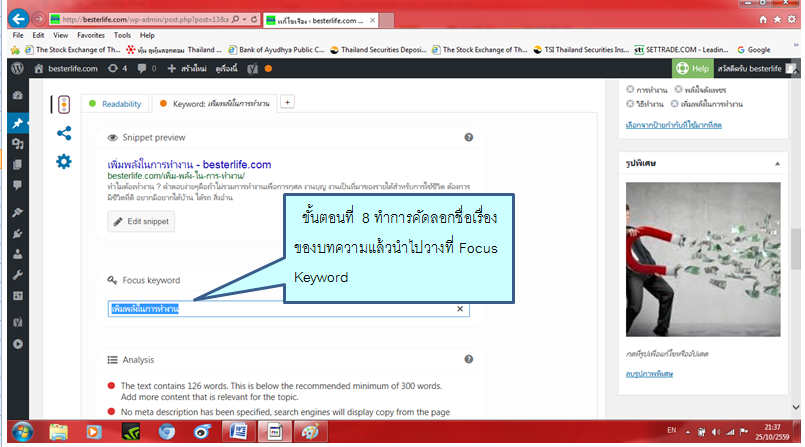Open the Media icon in sidebar
The image size is (805, 447).
coord(18,144)
